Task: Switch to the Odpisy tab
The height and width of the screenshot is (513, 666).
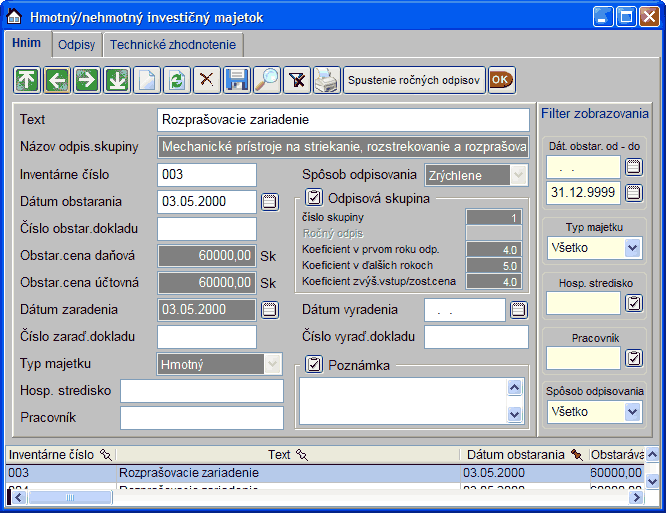Action: click(76, 45)
